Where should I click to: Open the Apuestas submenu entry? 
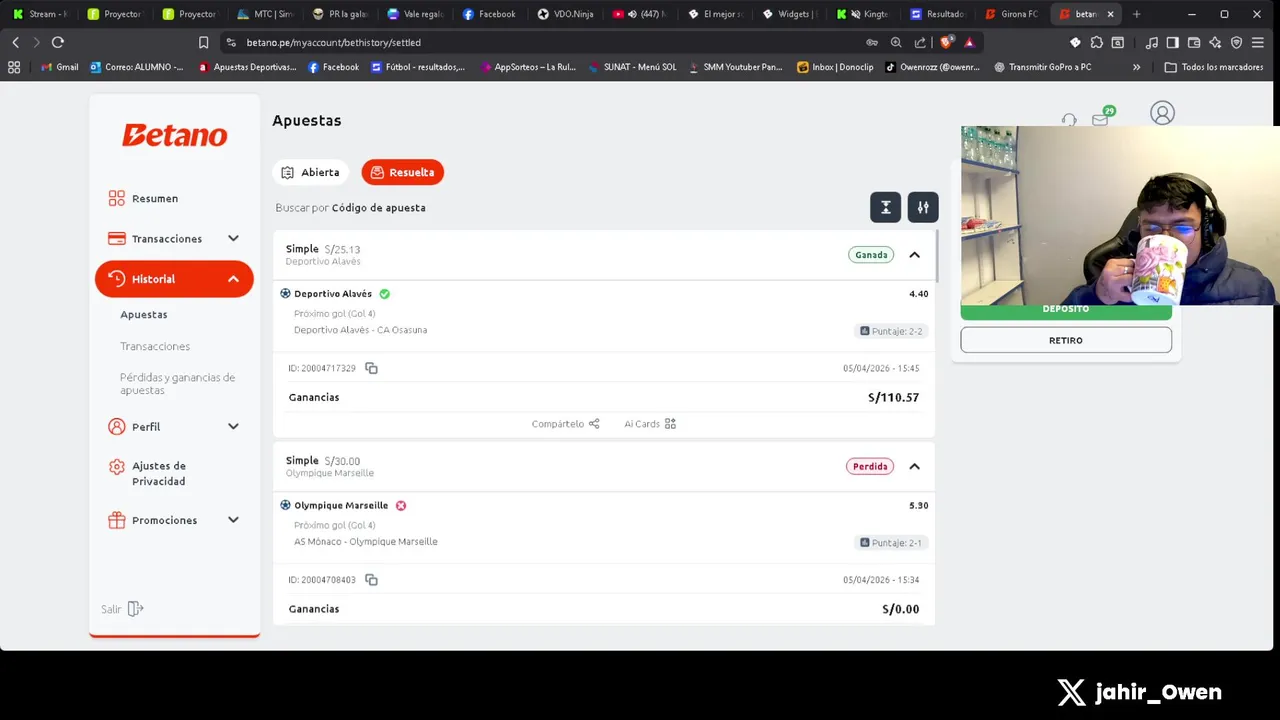click(x=144, y=314)
